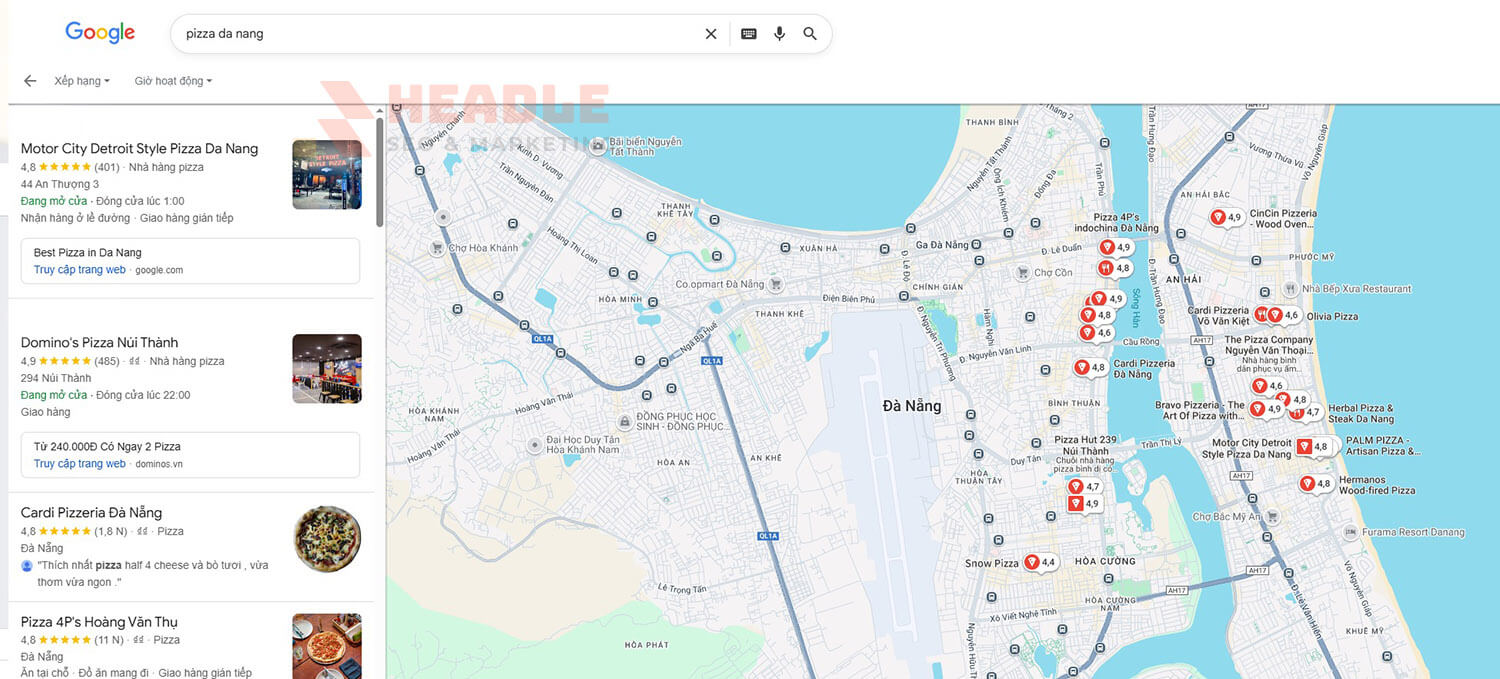
Task: Click the magnifying glass search icon
Action: point(810,34)
